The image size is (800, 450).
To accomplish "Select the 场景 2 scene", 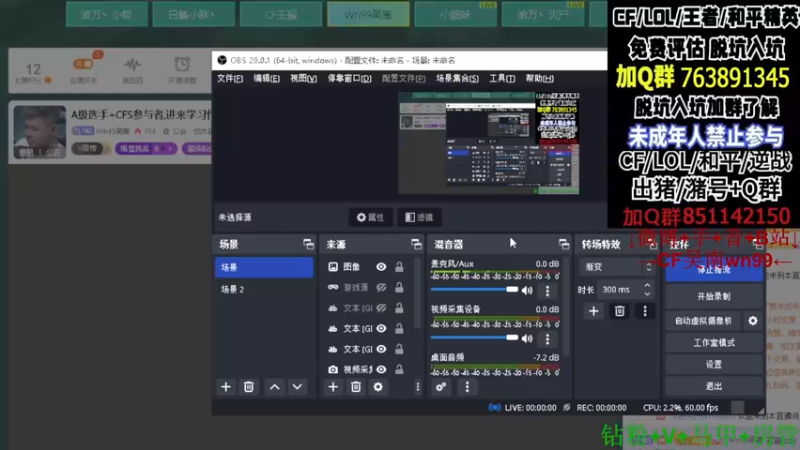I will coord(264,289).
